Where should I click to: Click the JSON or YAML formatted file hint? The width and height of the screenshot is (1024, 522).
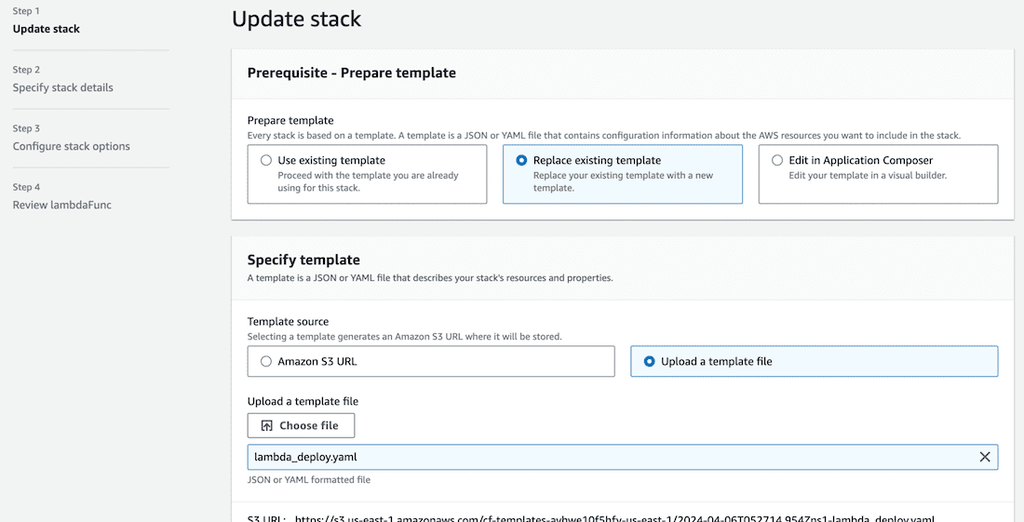[308, 480]
